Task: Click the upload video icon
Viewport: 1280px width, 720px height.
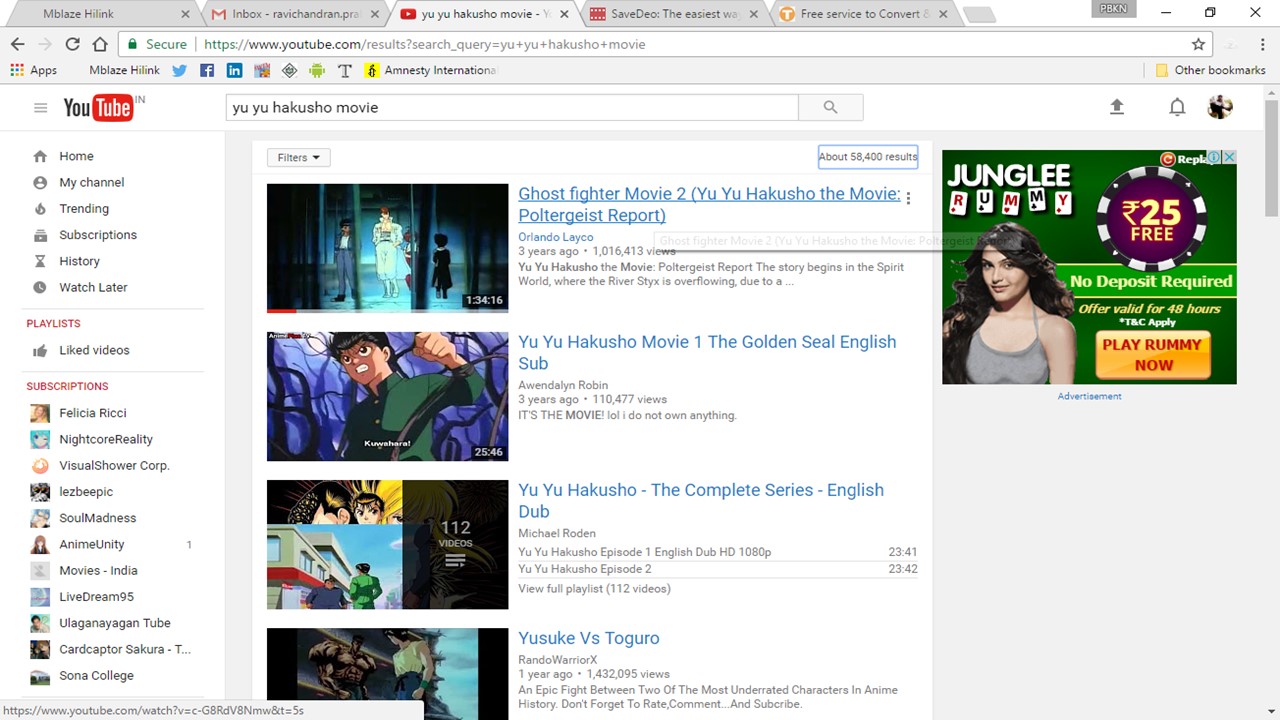Action: point(1117,107)
